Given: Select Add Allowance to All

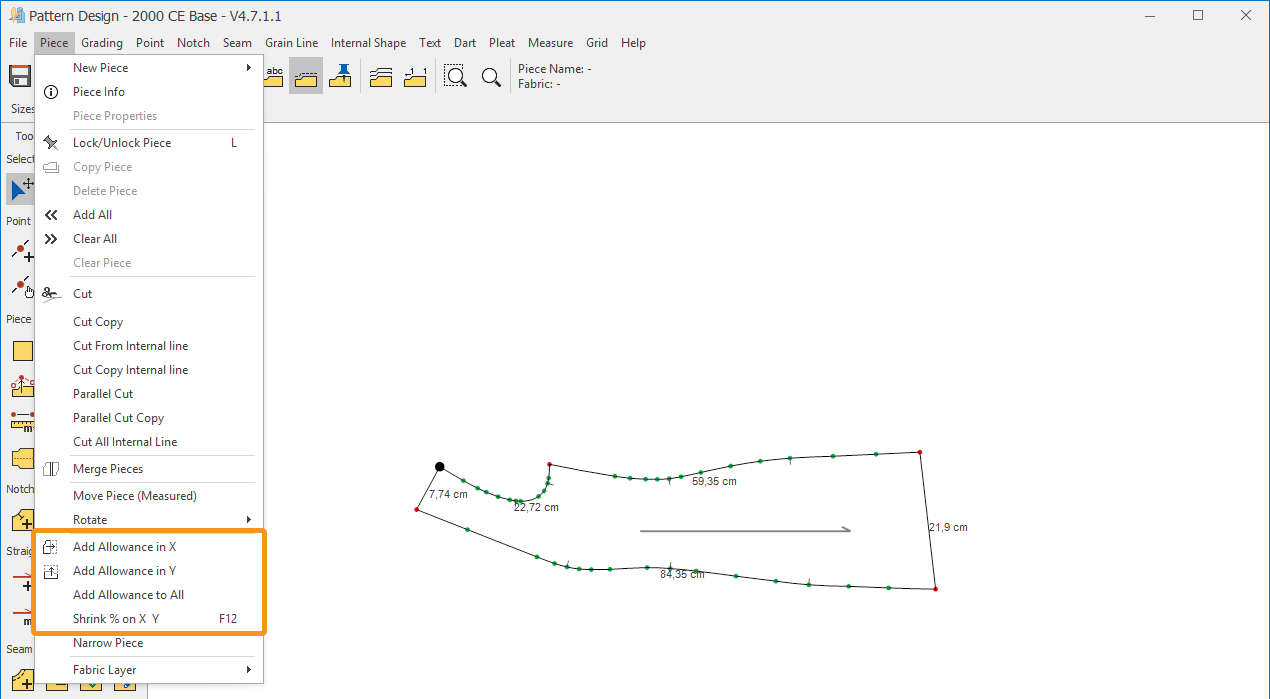Looking at the screenshot, I should pyautogui.click(x=128, y=595).
